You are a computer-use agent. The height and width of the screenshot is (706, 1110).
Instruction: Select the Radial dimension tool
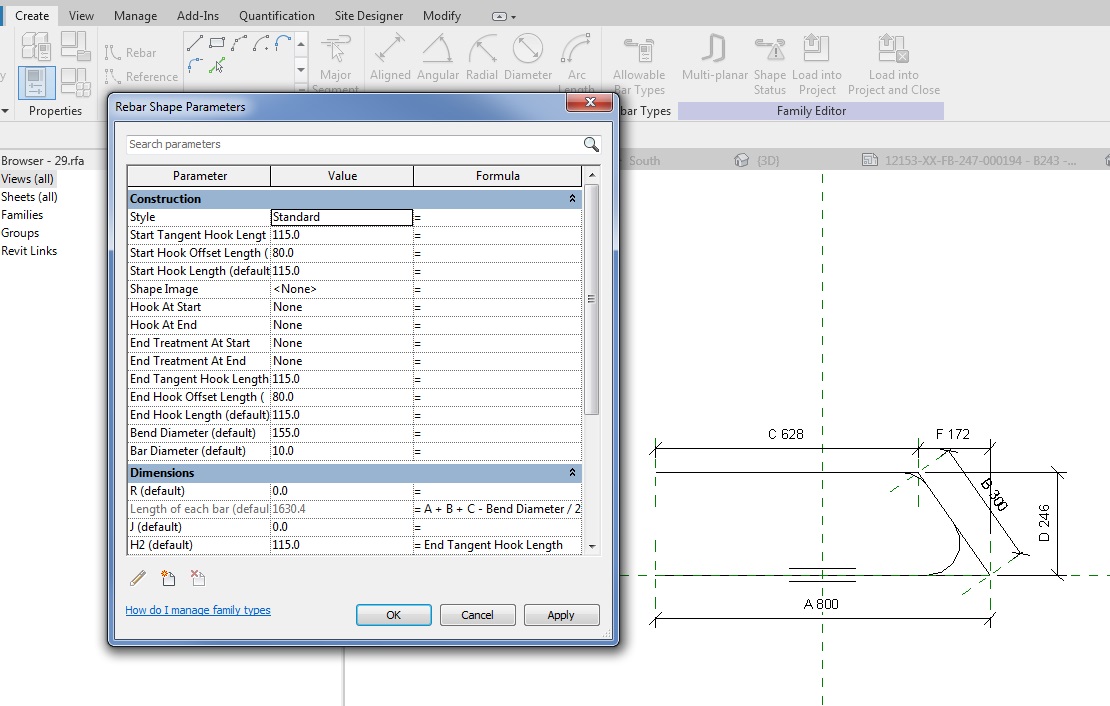481,55
